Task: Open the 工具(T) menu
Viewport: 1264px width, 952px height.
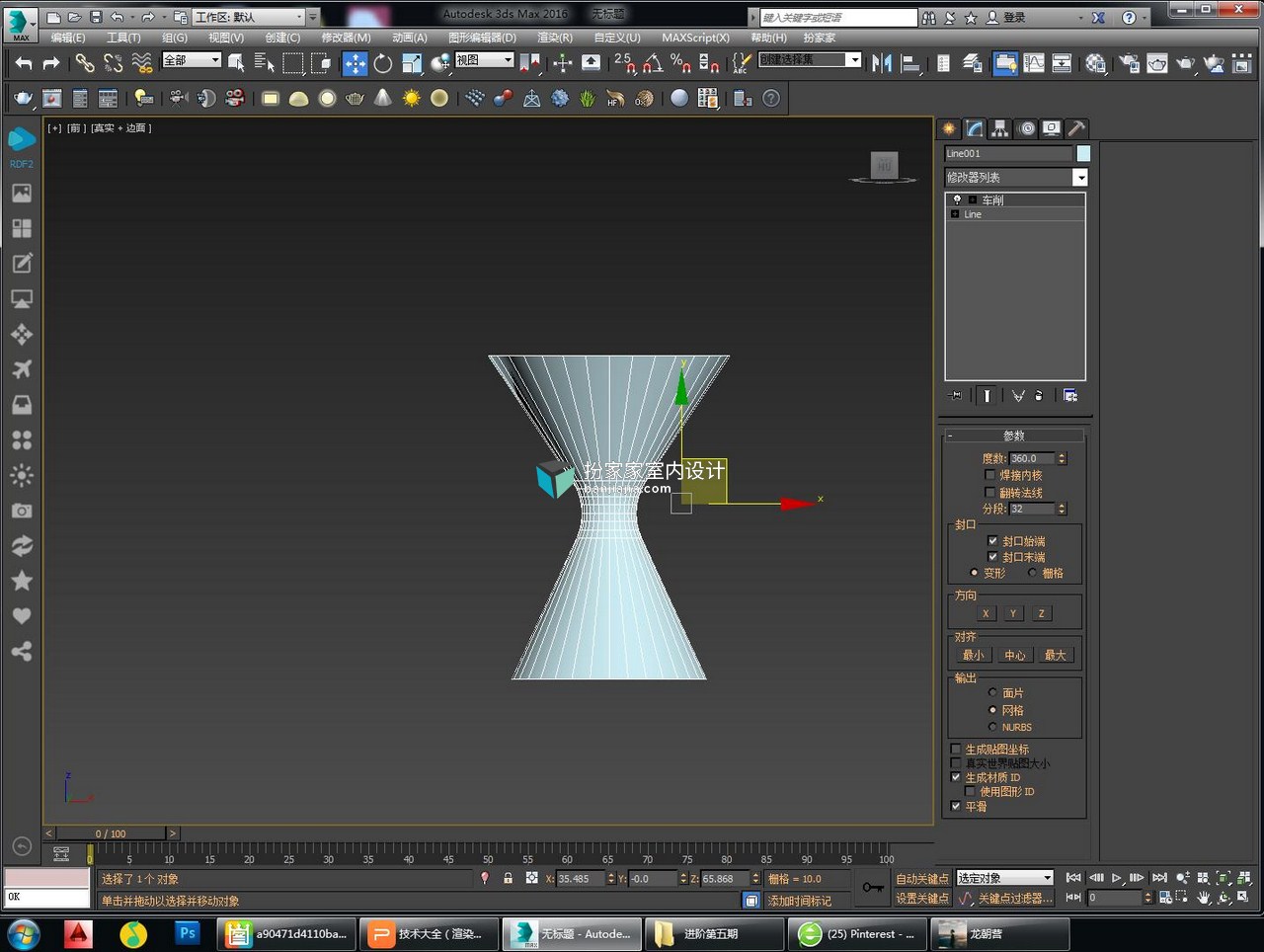Action: tap(123, 38)
